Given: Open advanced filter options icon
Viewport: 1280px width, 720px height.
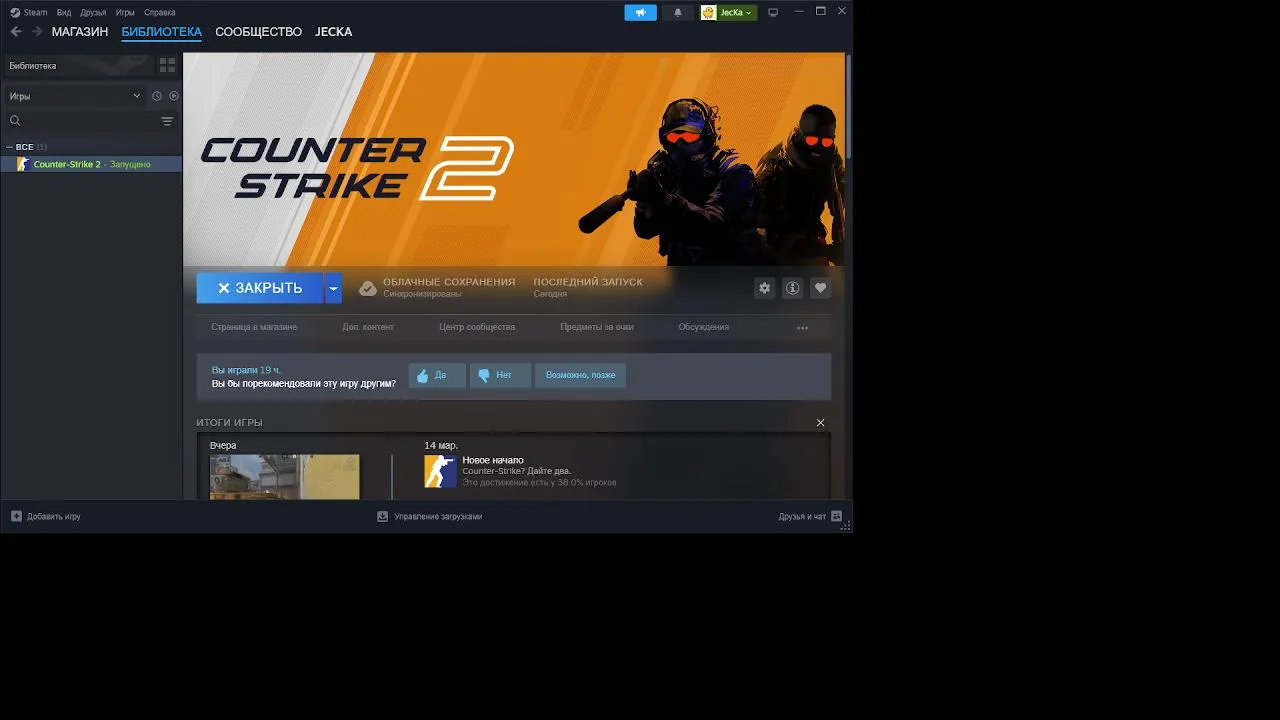Looking at the screenshot, I should (167, 121).
